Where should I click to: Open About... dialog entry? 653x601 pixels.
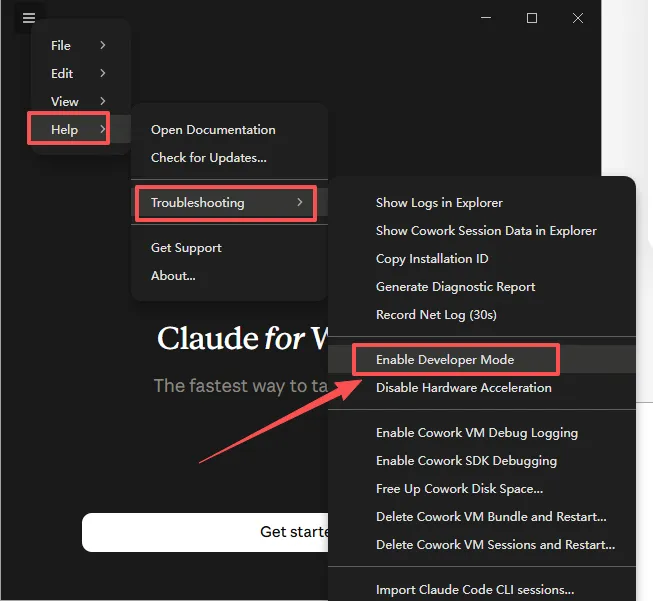[x=229, y=275]
